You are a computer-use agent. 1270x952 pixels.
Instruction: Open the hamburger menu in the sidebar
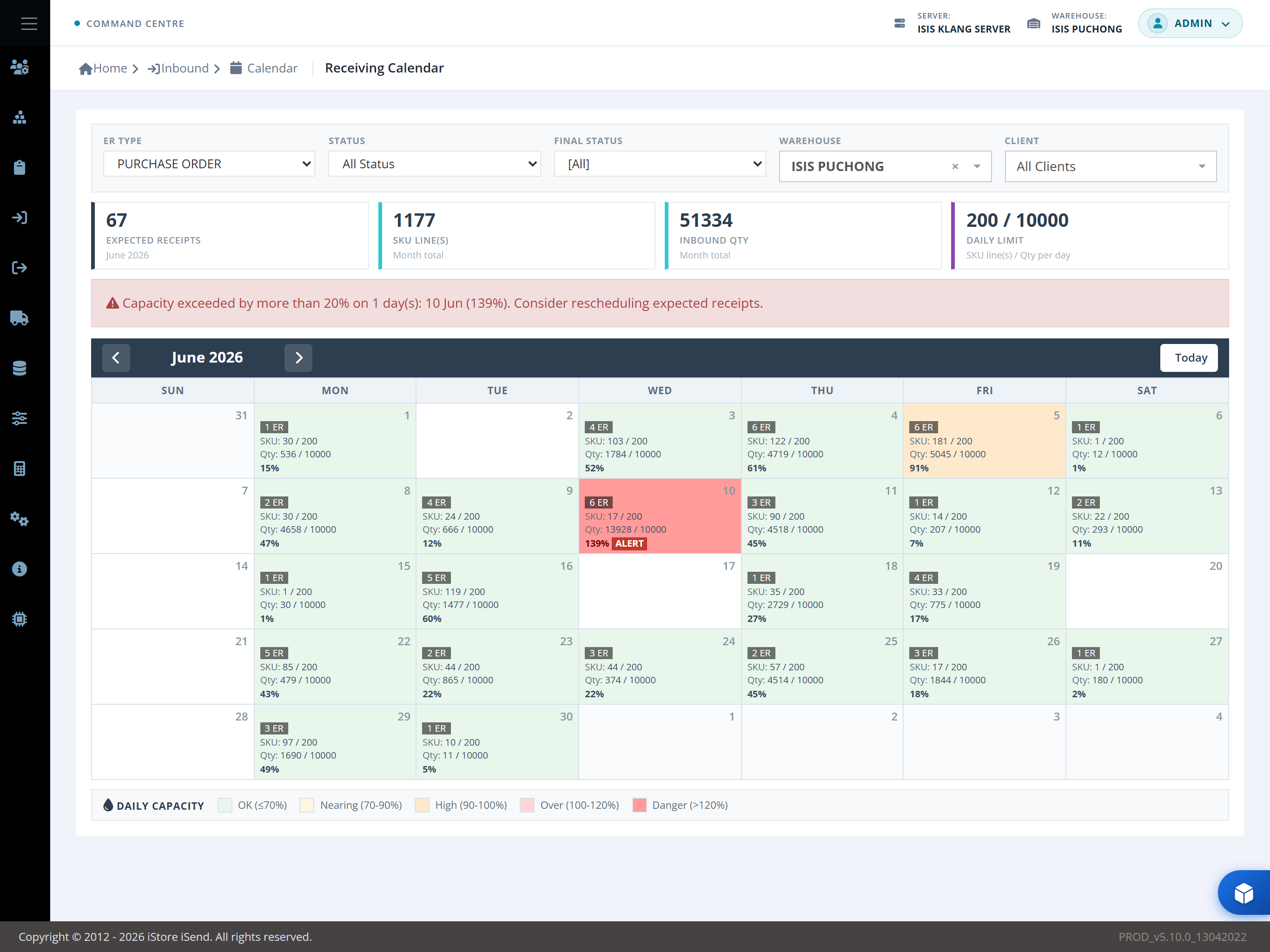pos(29,24)
